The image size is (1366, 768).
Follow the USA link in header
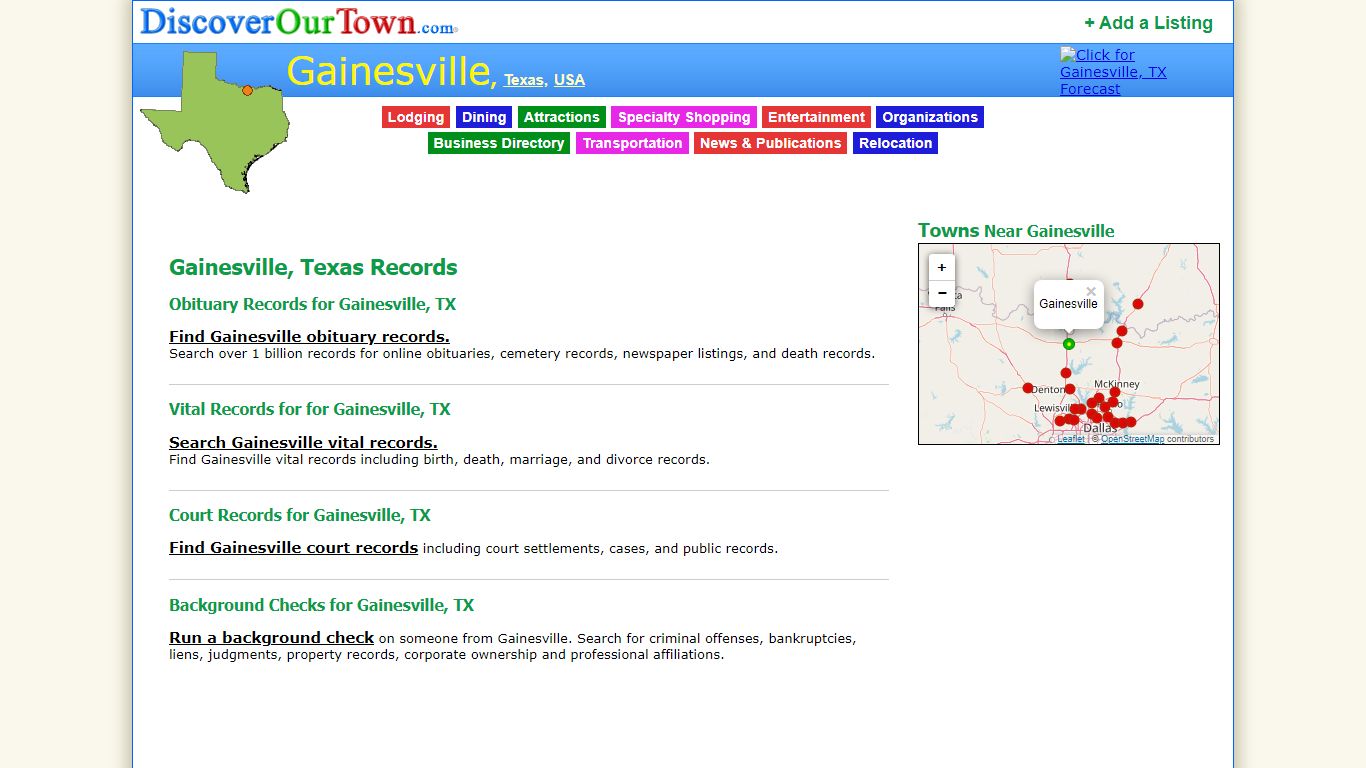point(569,80)
